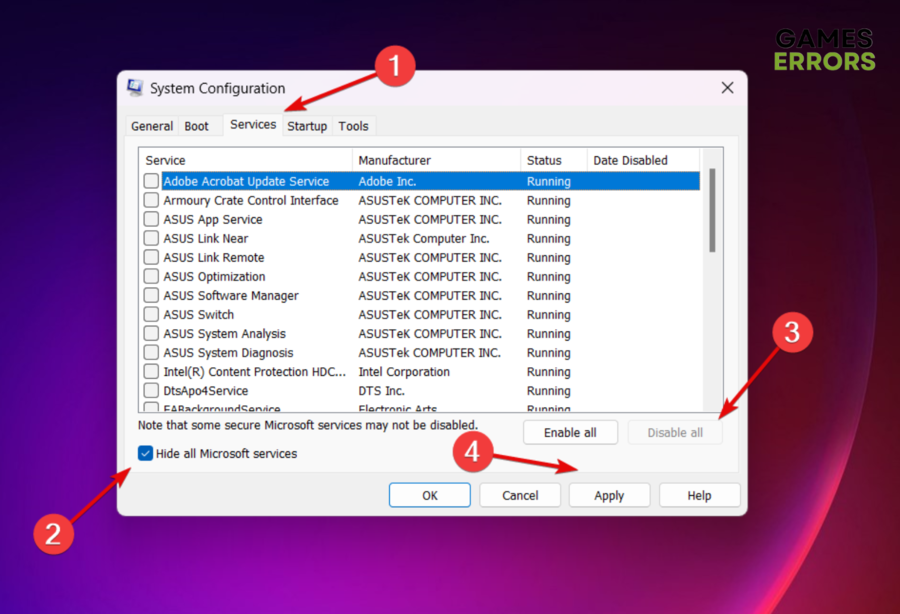This screenshot has width=900, height=614.
Task: Sort by the Manufacturer column header
Action: (436, 160)
